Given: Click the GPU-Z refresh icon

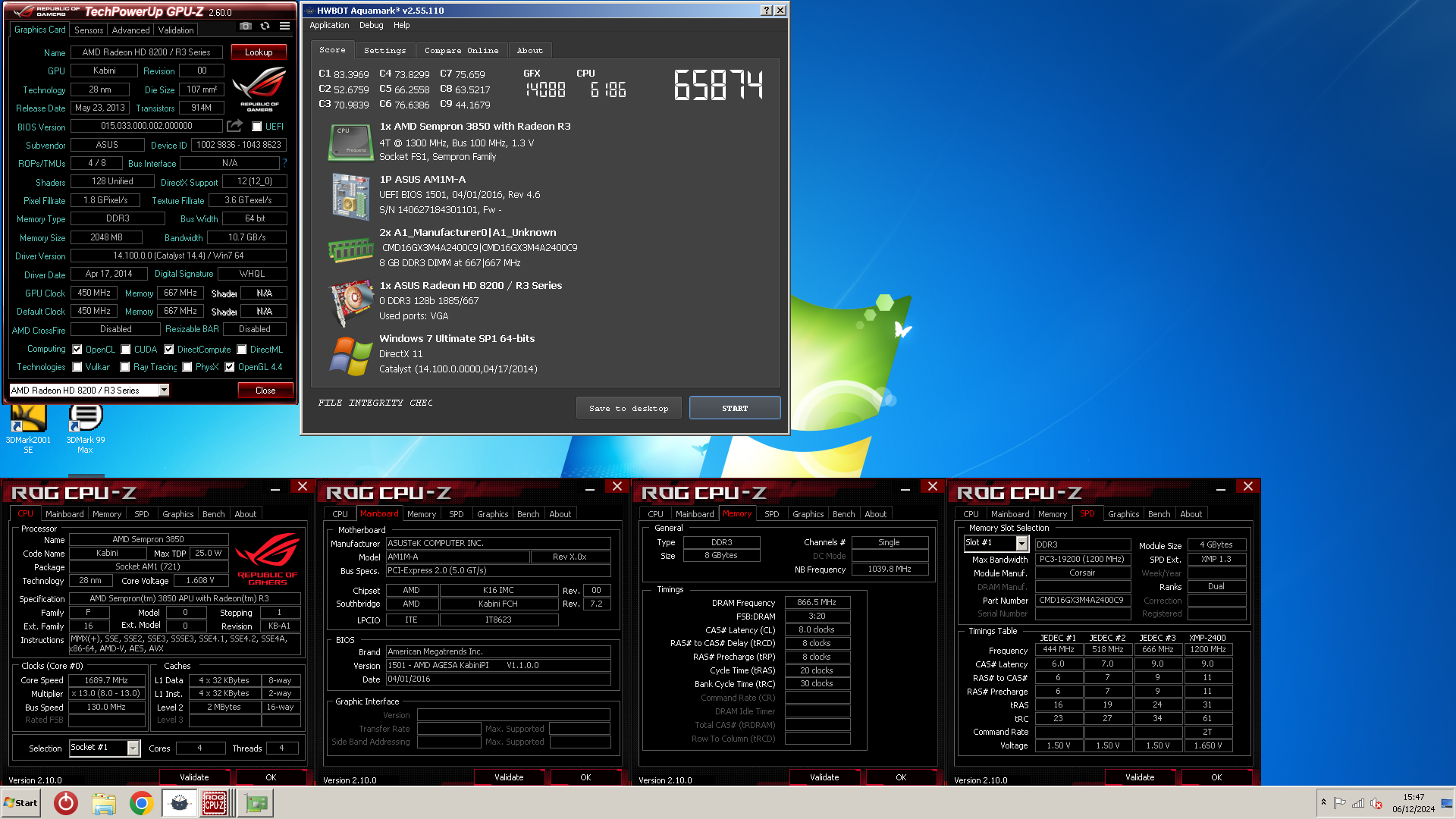Looking at the screenshot, I should [x=265, y=26].
